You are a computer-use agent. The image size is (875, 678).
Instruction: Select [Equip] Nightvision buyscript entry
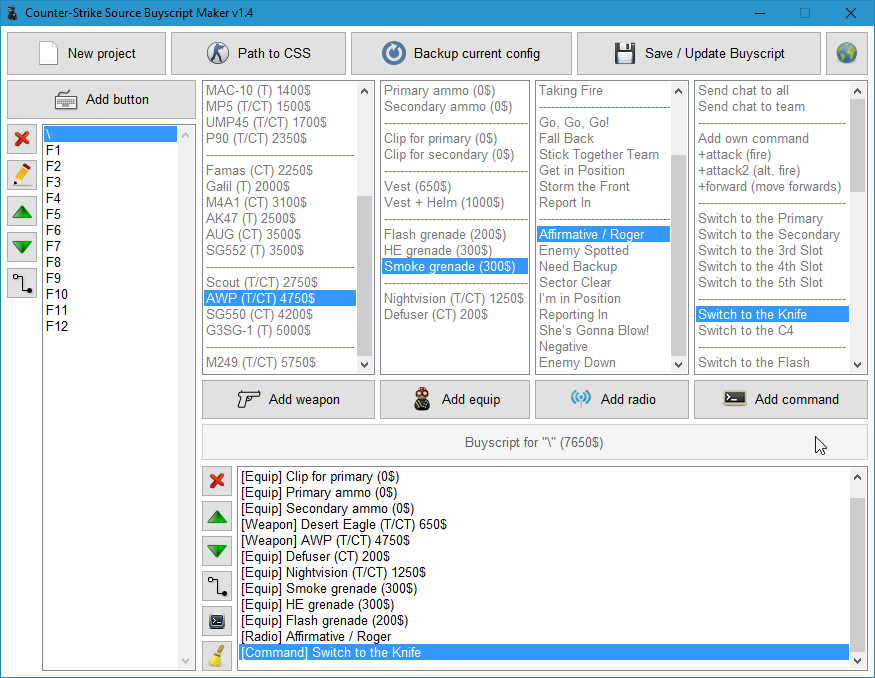click(x=544, y=573)
